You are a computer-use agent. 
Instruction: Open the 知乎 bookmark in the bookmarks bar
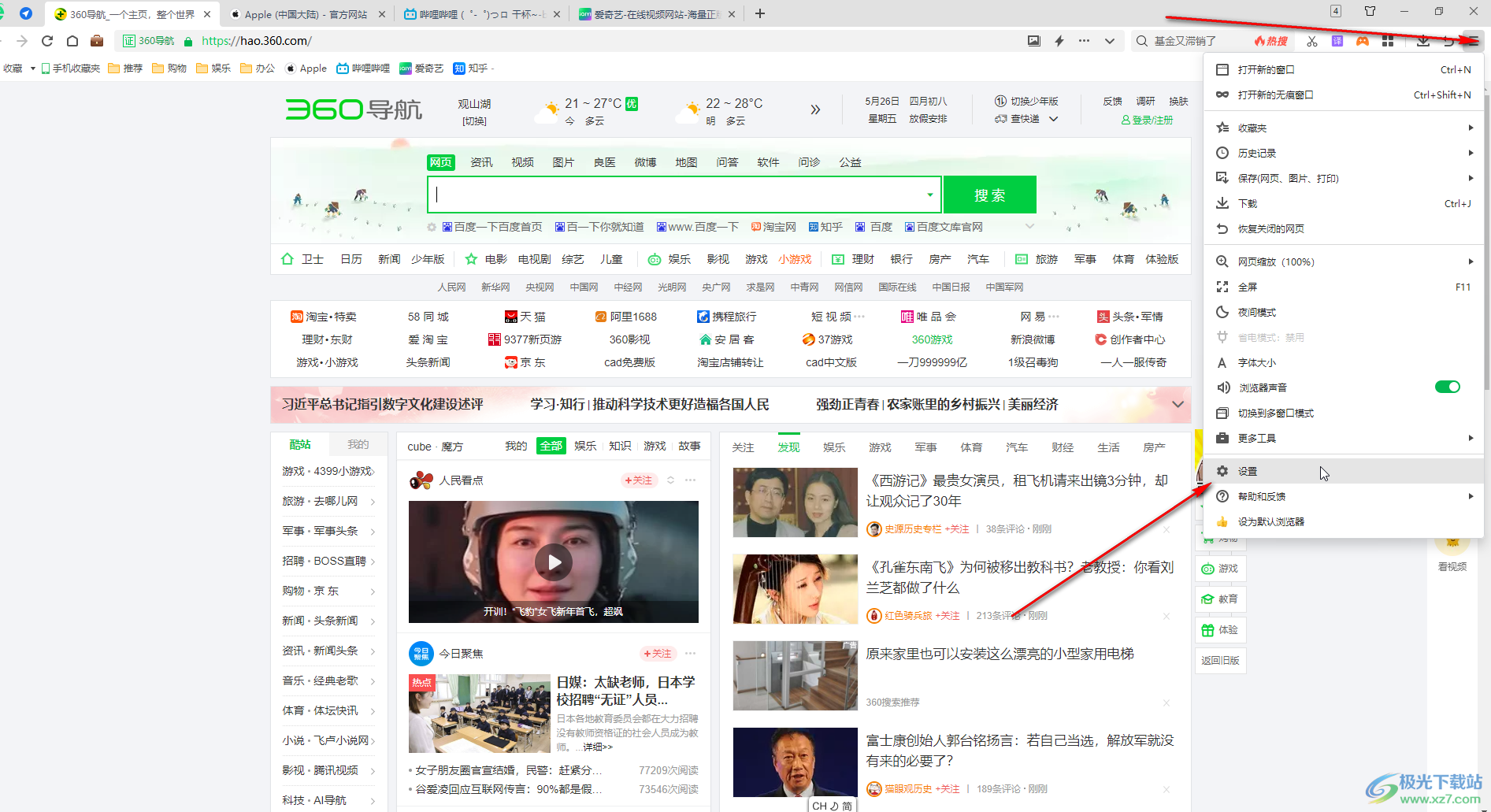(470, 69)
